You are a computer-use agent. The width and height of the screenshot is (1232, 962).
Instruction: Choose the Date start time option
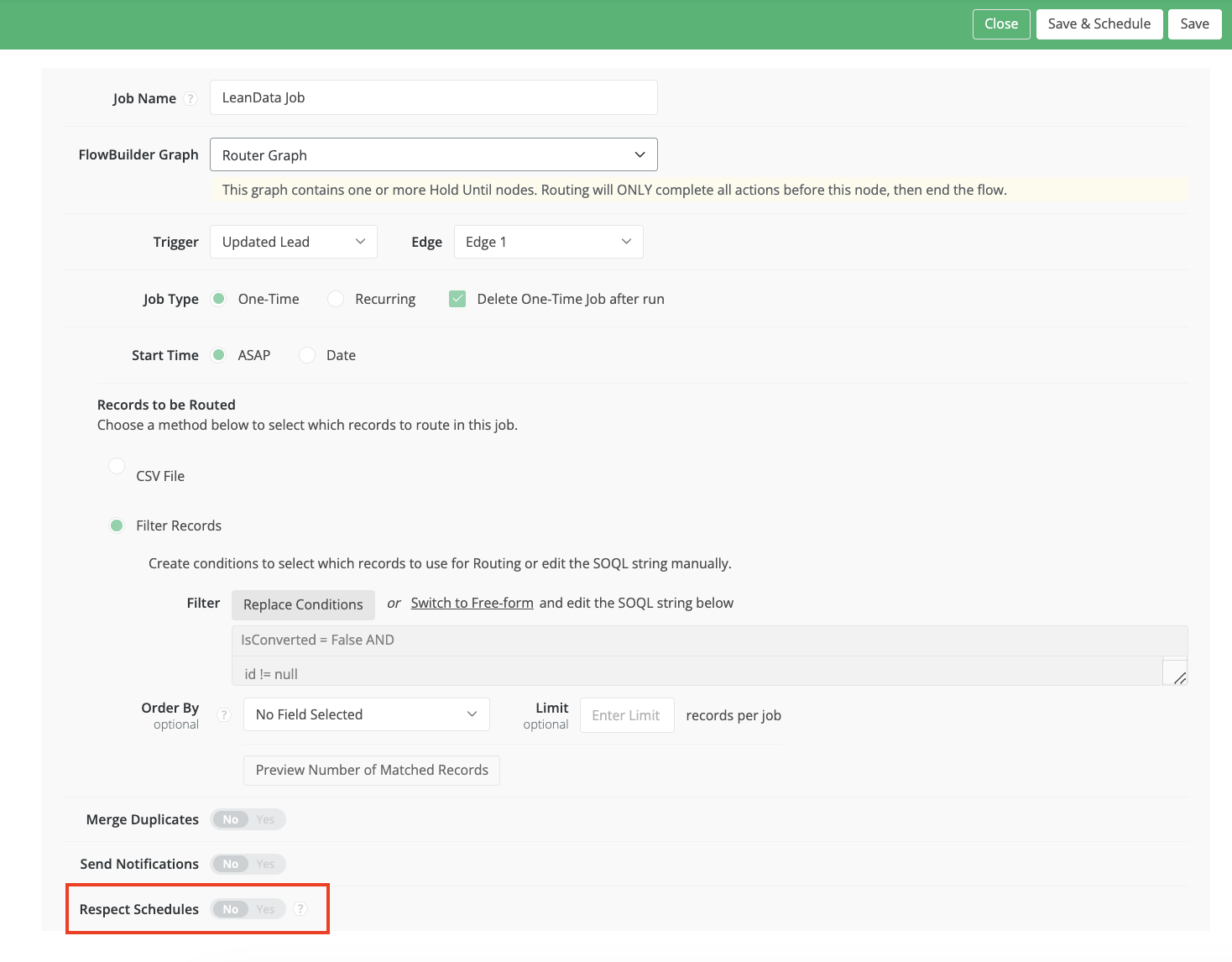tap(308, 355)
